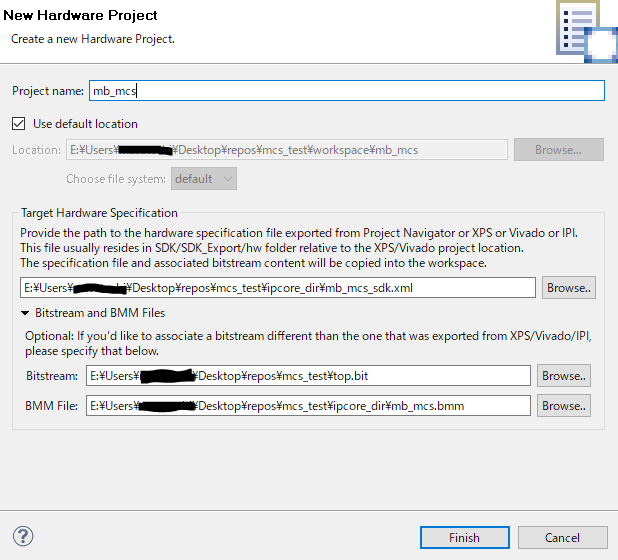Collapse Bitstream and BMM Files section

pos(25,313)
